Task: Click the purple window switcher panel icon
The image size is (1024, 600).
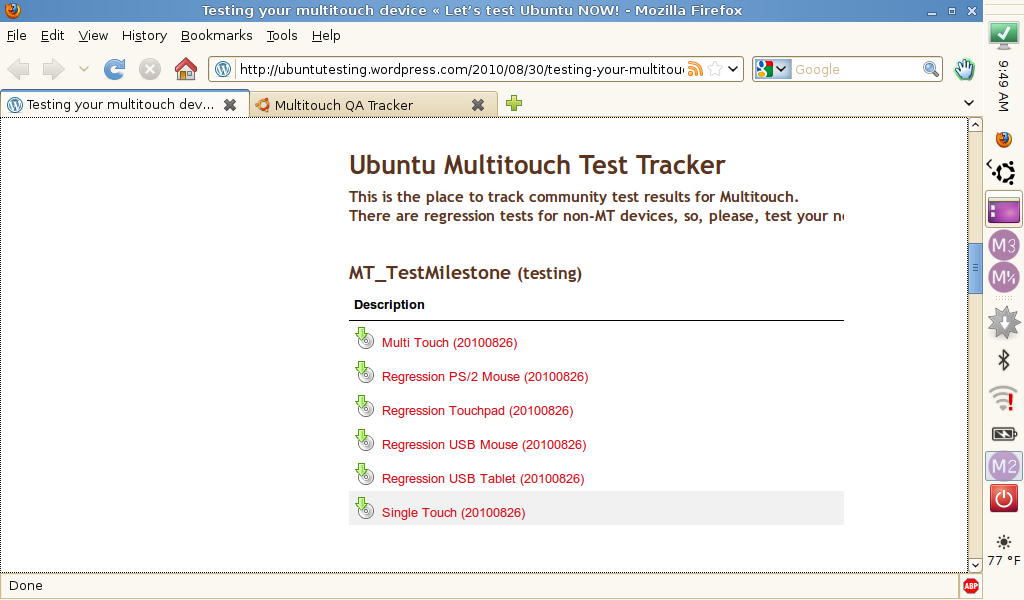Action: [1004, 210]
